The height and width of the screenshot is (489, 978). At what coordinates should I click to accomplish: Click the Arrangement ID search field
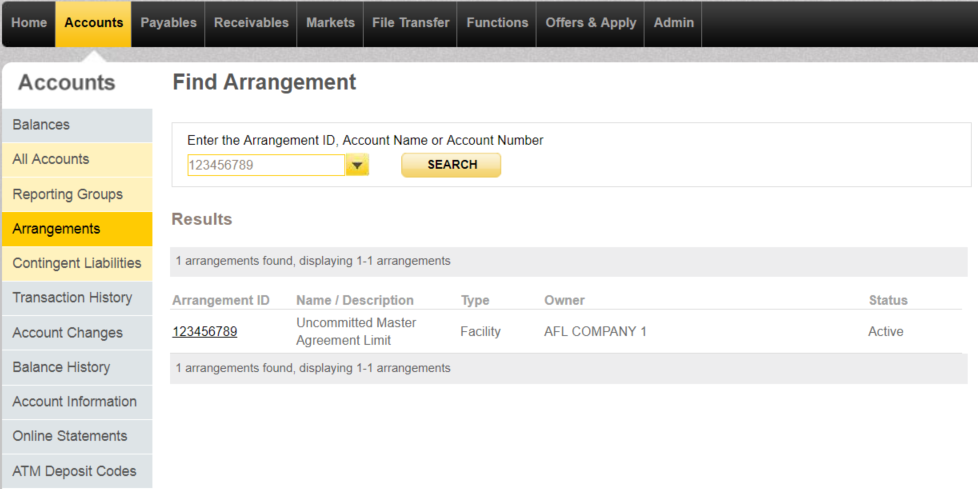(x=266, y=165)
